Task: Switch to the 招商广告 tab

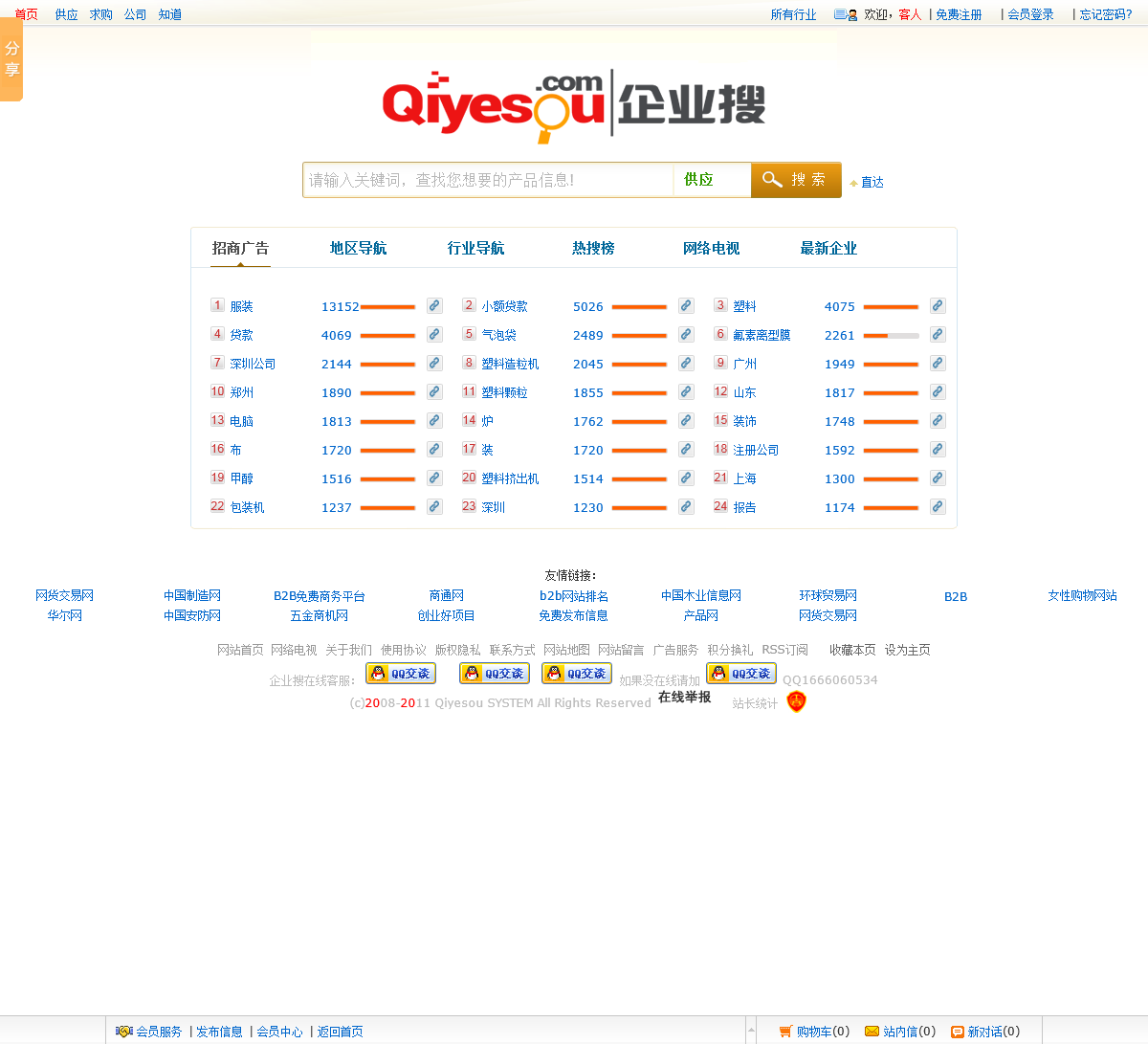Action: coord(241,249)
